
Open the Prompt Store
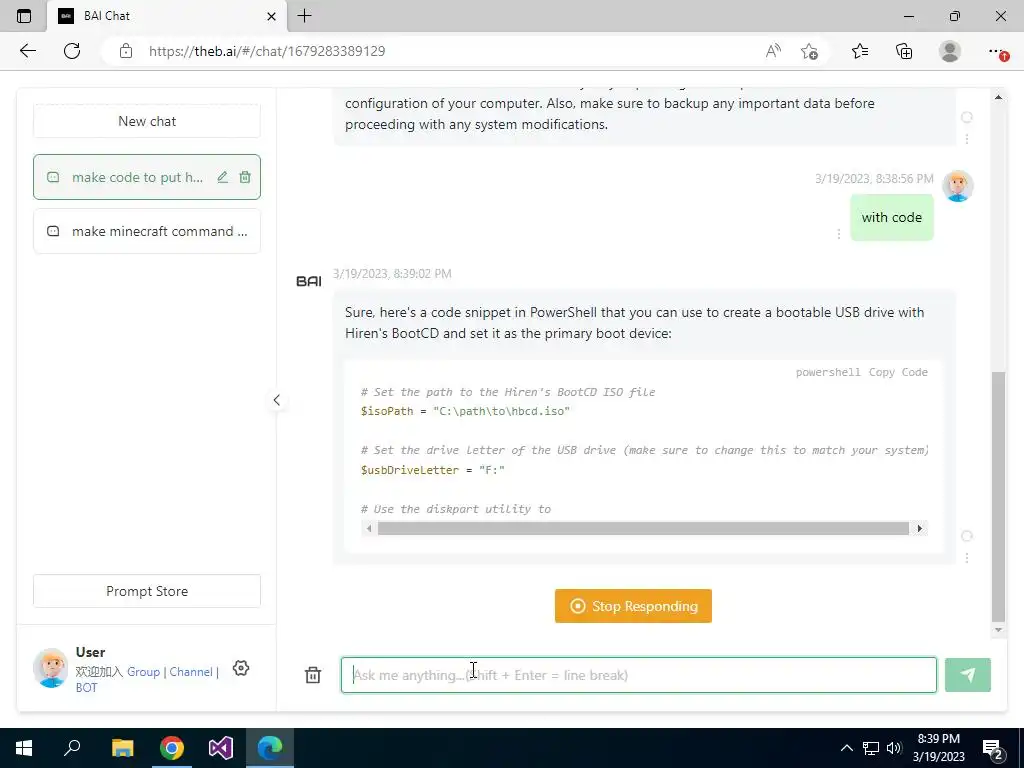tap(147, 591)
